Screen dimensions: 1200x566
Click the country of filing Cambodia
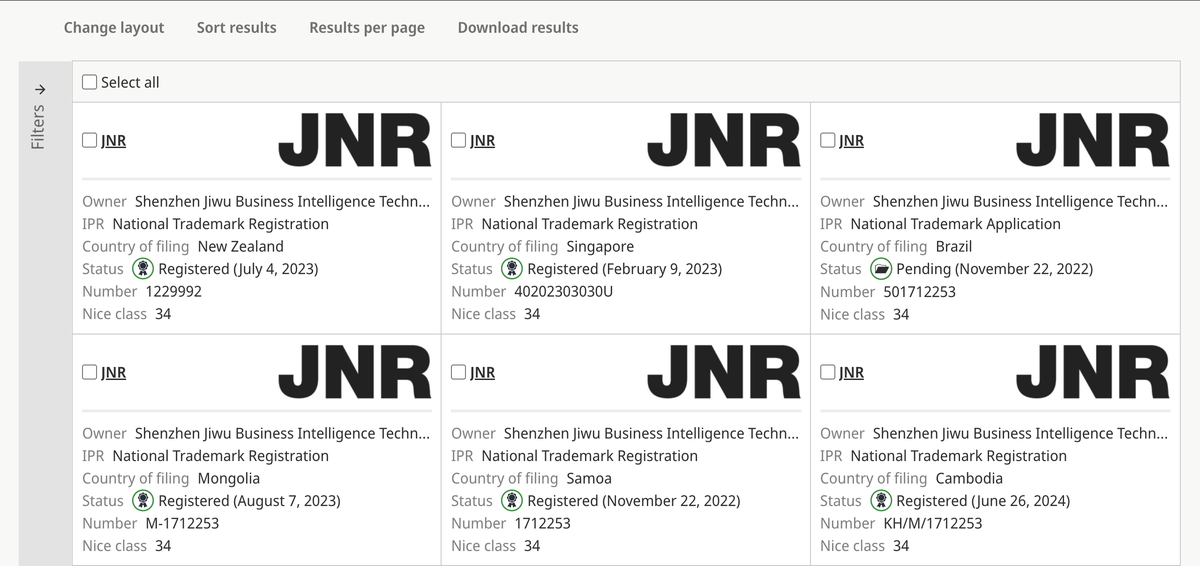[x=969, y=478]
